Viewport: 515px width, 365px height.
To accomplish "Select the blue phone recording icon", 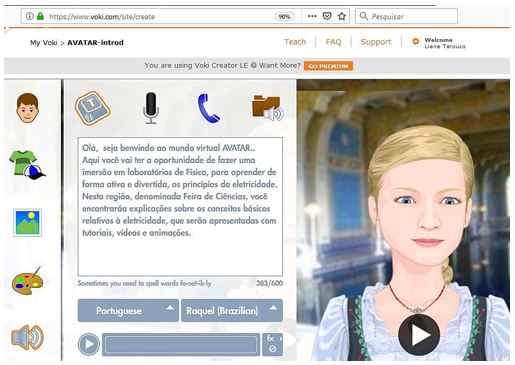I will 208,108.
